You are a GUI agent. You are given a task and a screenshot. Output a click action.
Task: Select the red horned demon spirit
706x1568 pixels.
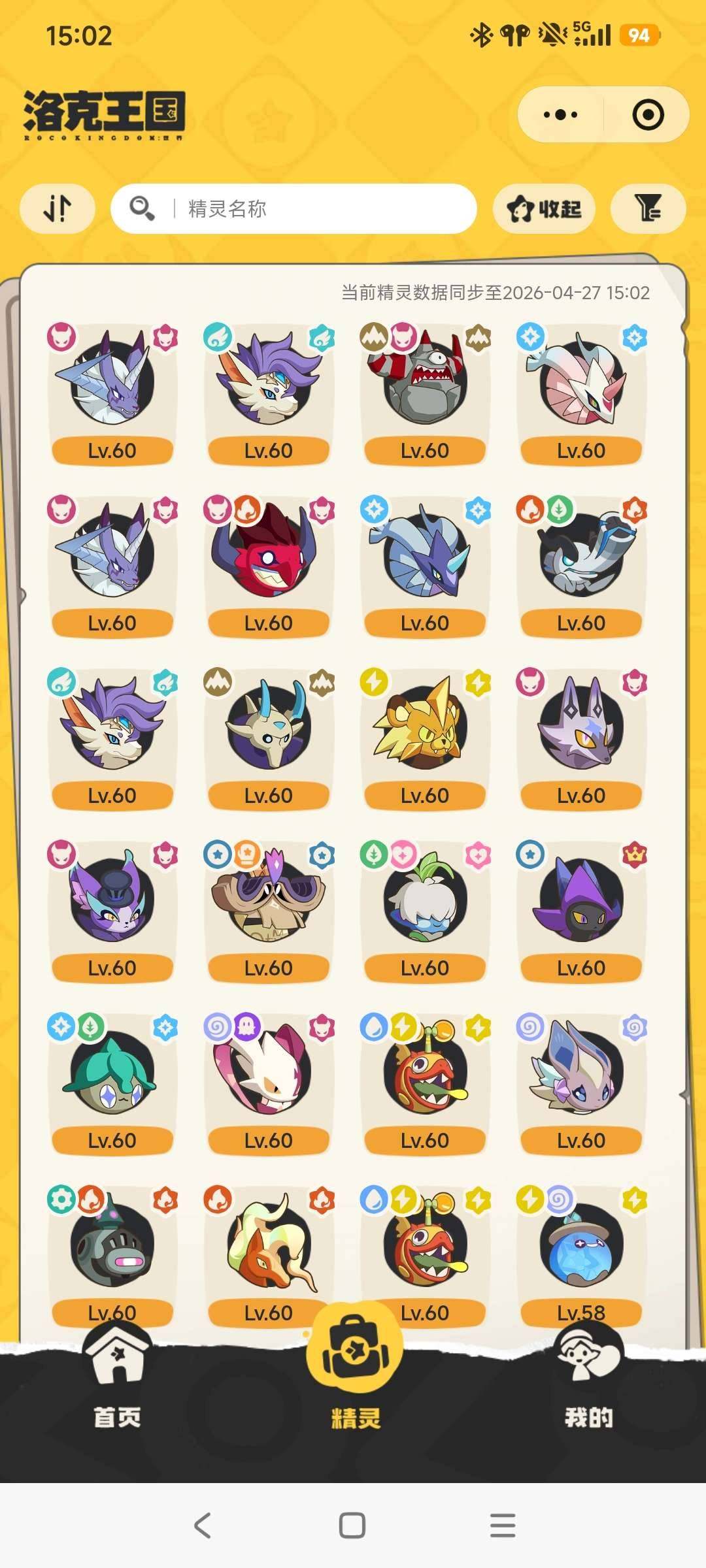(x=269, y=566)
